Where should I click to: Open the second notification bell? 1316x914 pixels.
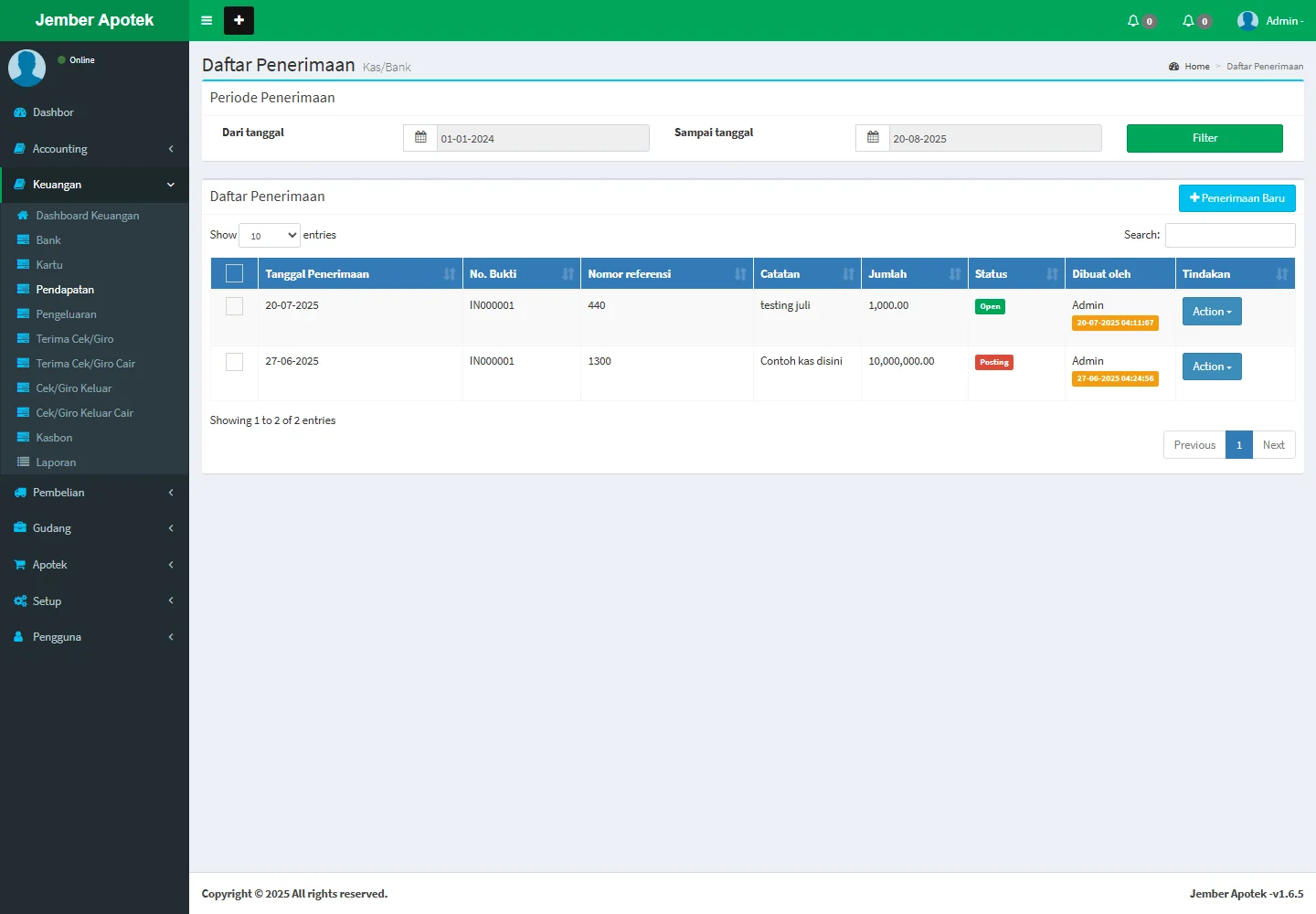tap(1189, 20)
